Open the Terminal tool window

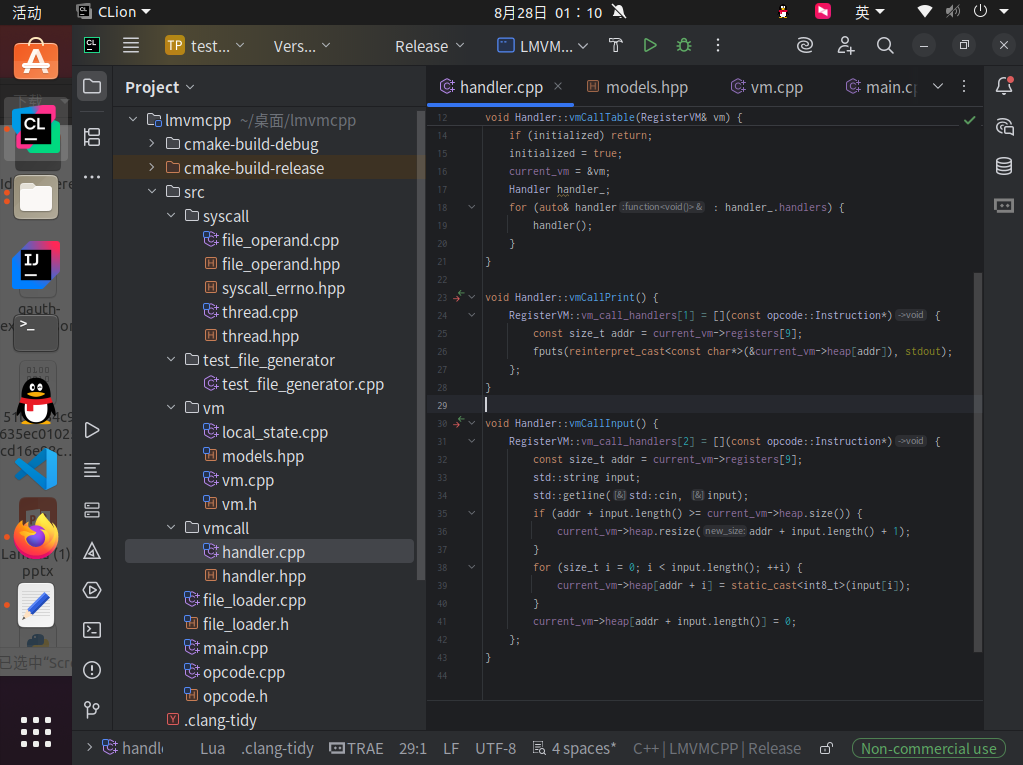[92, 630]
